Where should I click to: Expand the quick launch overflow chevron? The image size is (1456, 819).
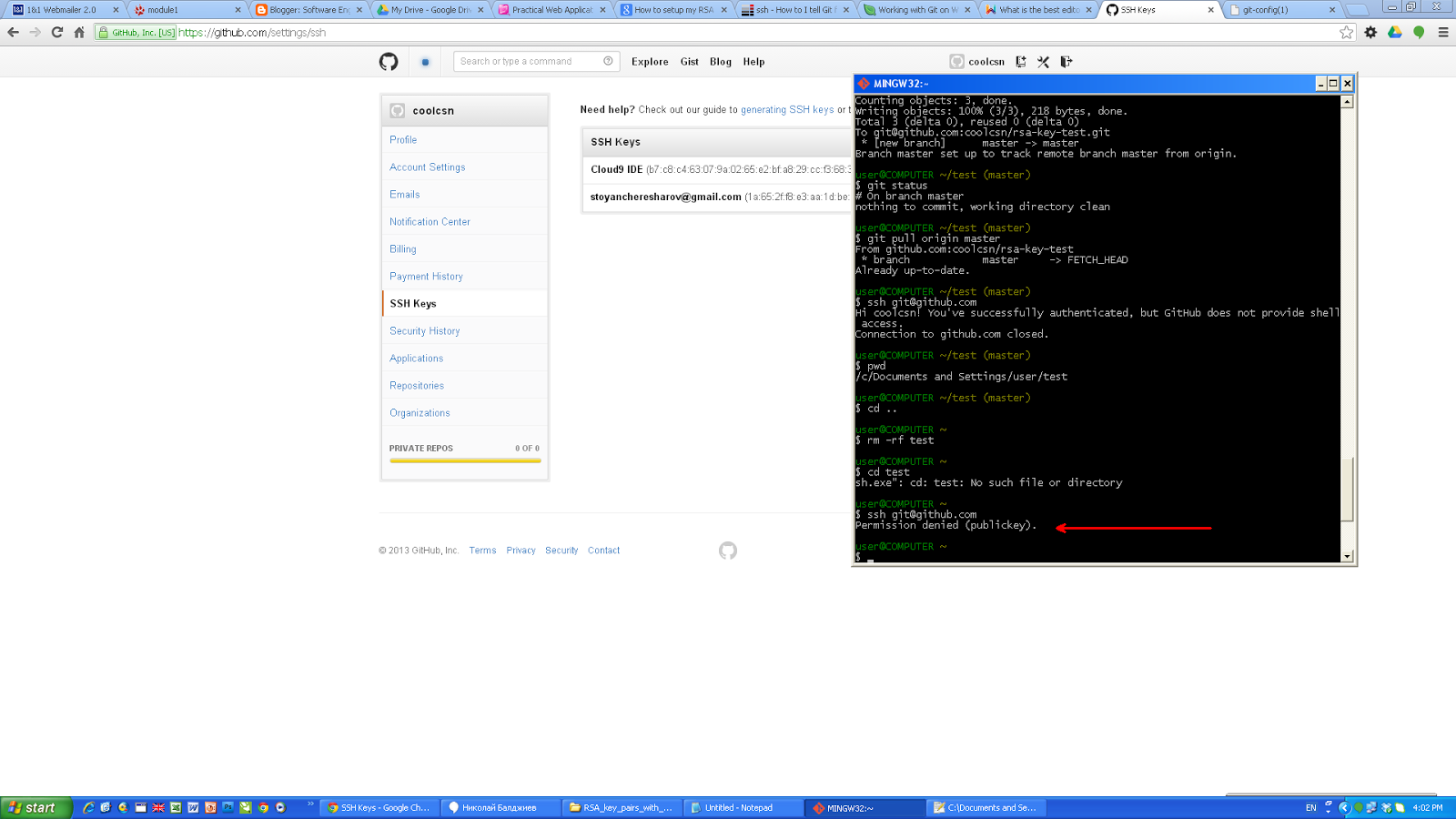[x=310, y=804]
